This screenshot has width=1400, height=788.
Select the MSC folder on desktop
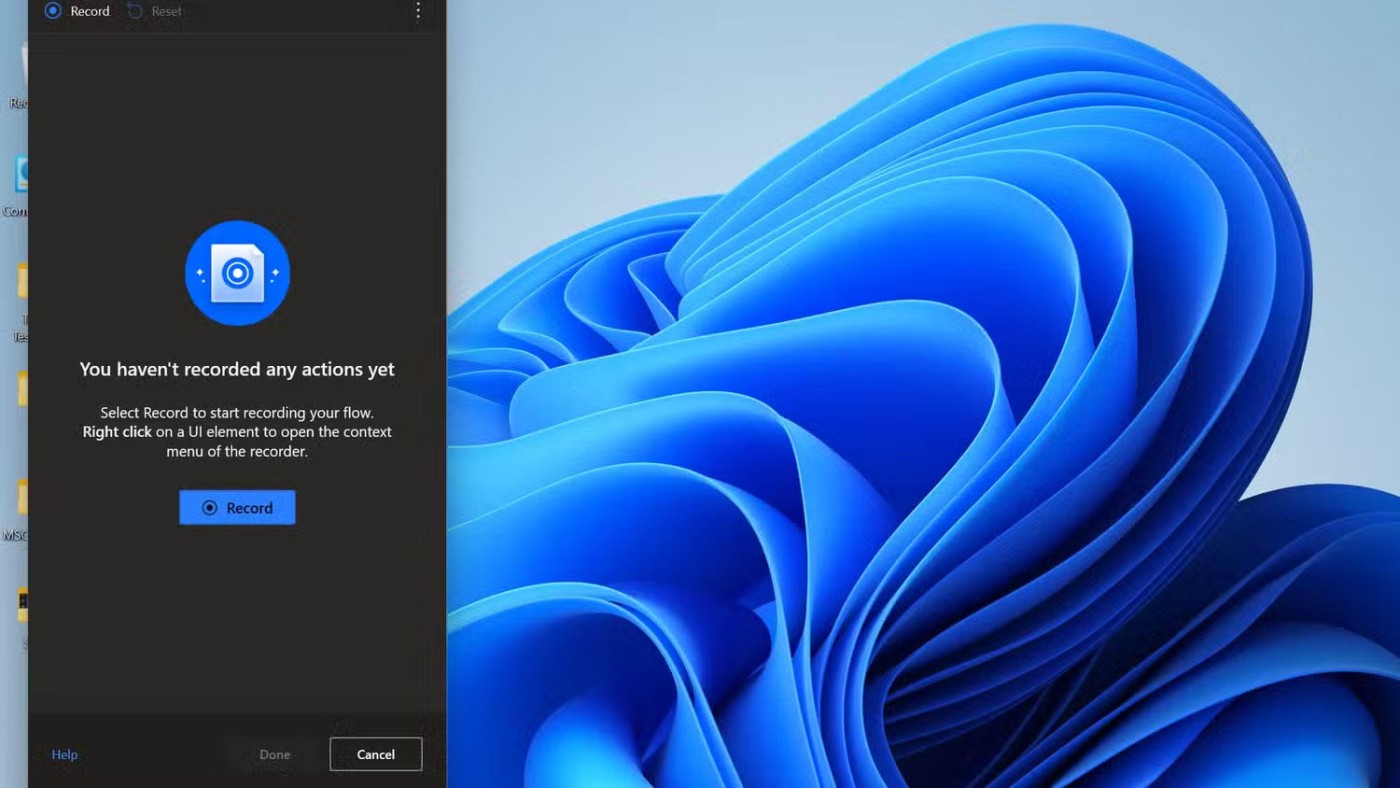click(20, 498)
